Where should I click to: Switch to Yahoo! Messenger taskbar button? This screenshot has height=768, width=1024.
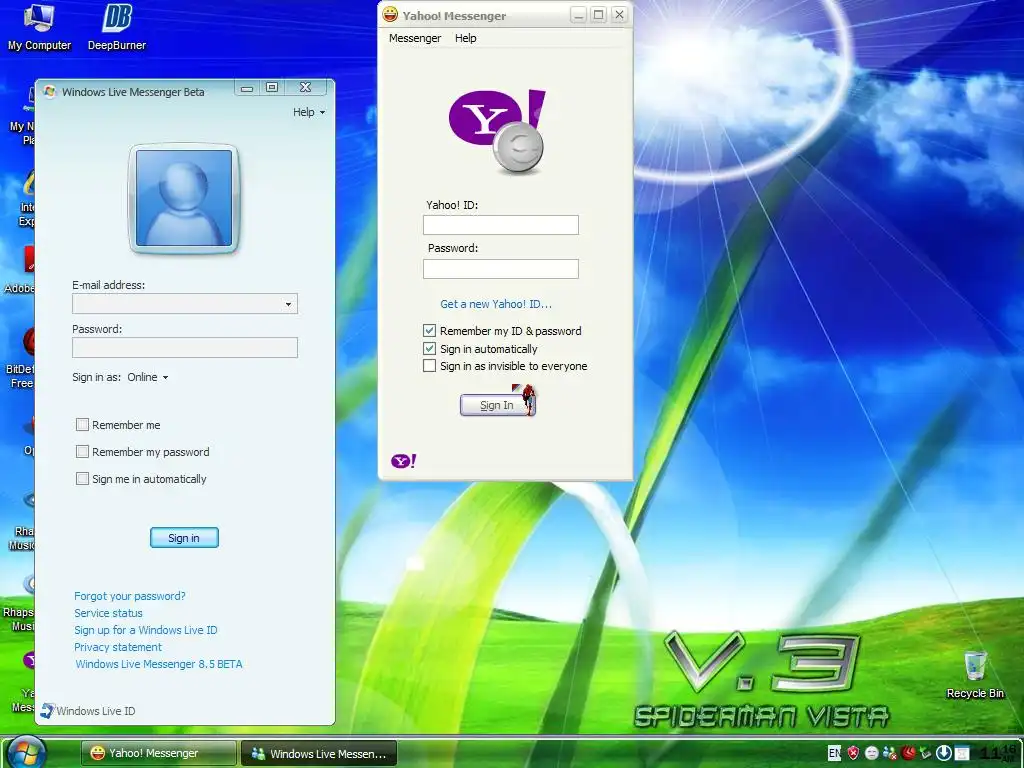pos(158,753)
